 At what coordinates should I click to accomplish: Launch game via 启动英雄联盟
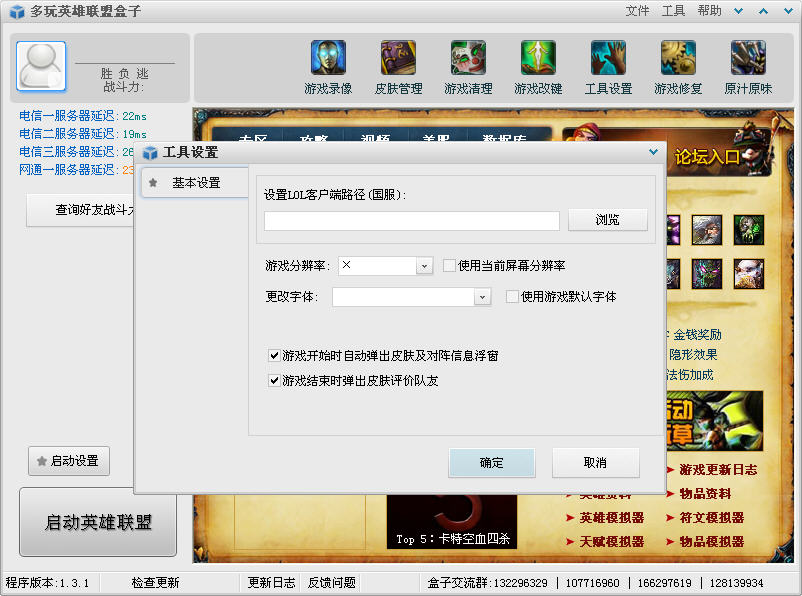click(x=98, y=522)
